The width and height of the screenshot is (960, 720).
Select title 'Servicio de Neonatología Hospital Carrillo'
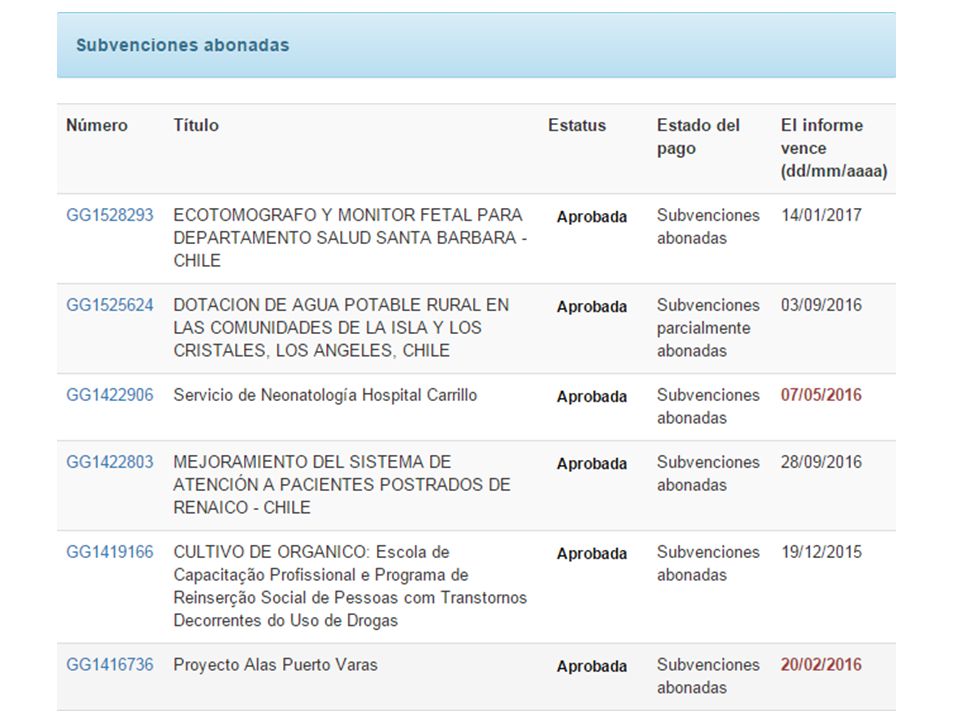click(x=325, y=395)
